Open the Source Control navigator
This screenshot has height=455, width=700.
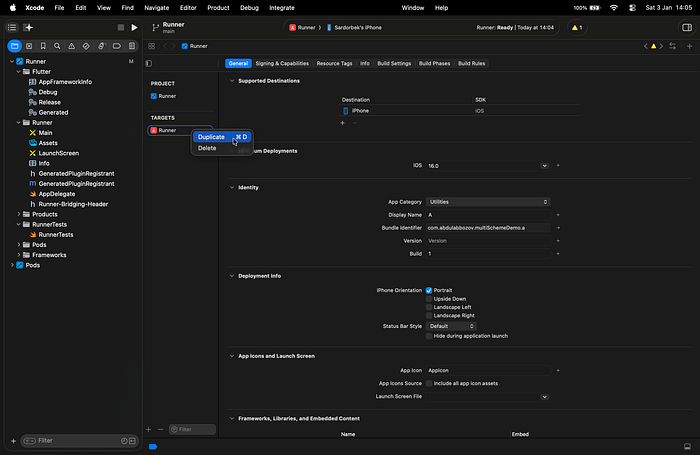tap(29, 46)
